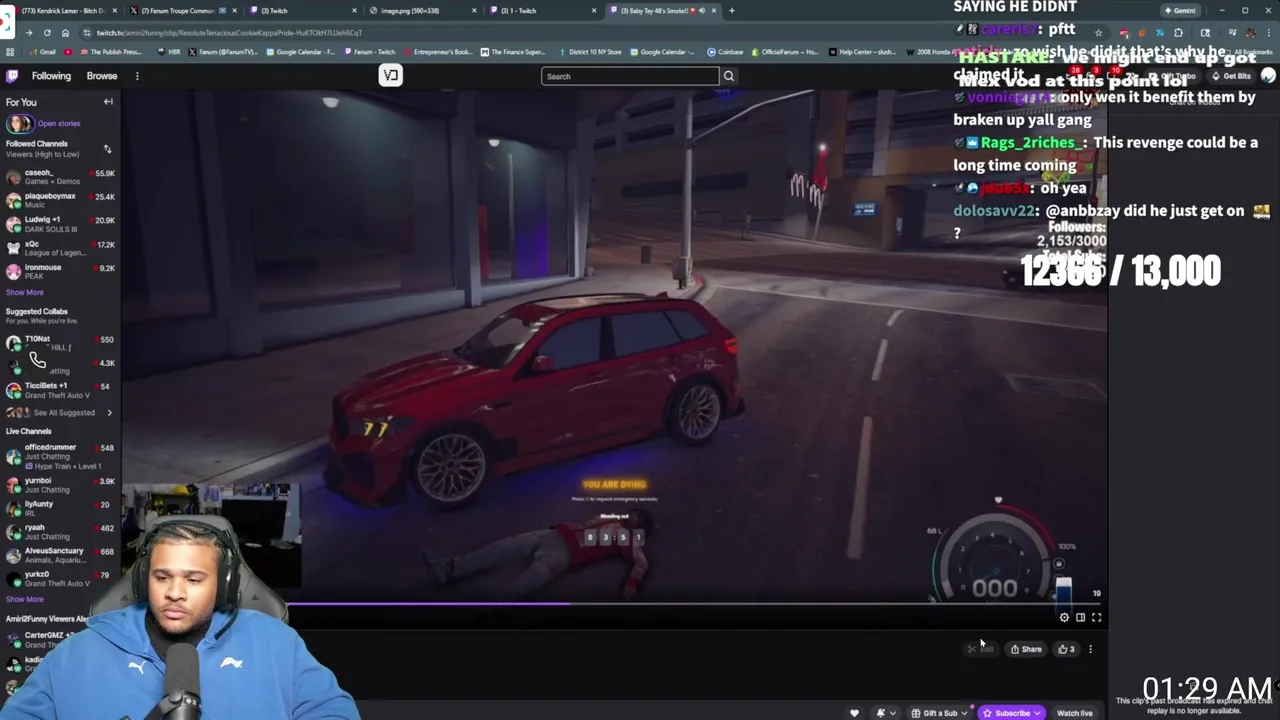Open ryaah live channel
This screenshot has width=1280, height=720.
point(60,532)
